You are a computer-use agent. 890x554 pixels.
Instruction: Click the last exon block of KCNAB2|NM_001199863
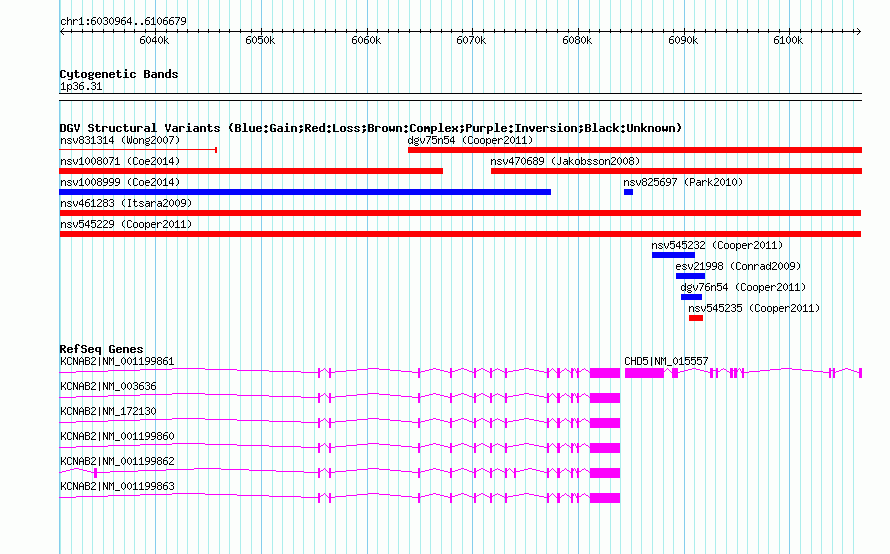(x=605, y=498)
